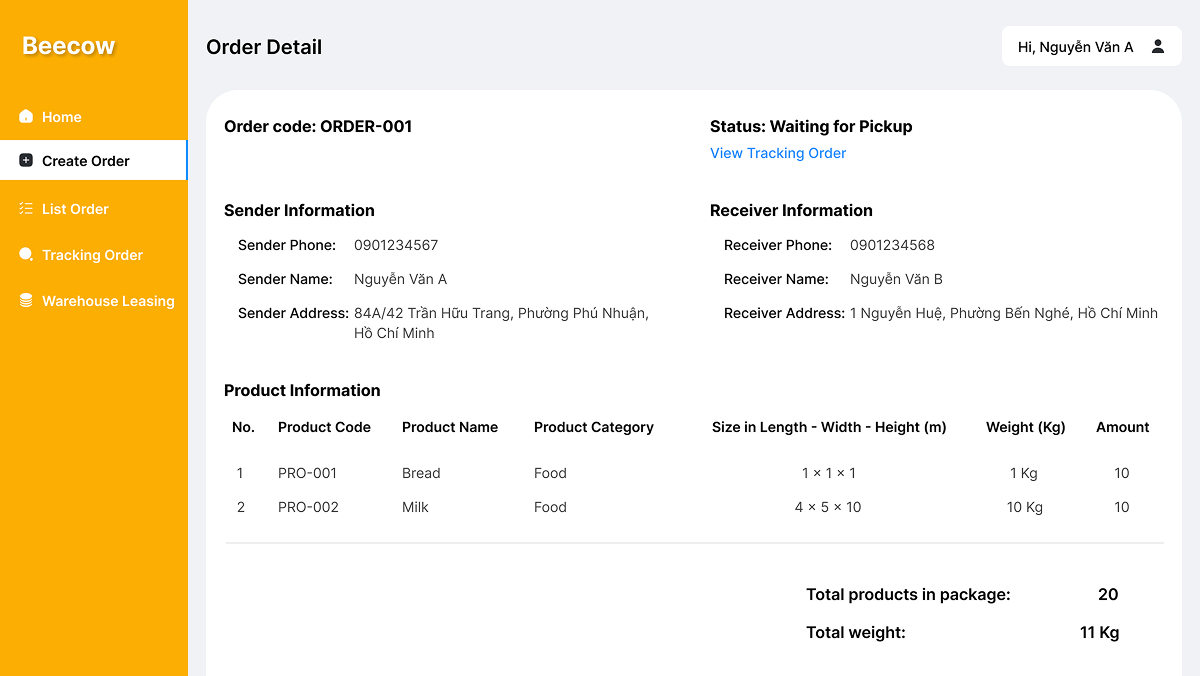Click the Create Order plus icon
The image size is (1200, 676).
click(26, 161)
